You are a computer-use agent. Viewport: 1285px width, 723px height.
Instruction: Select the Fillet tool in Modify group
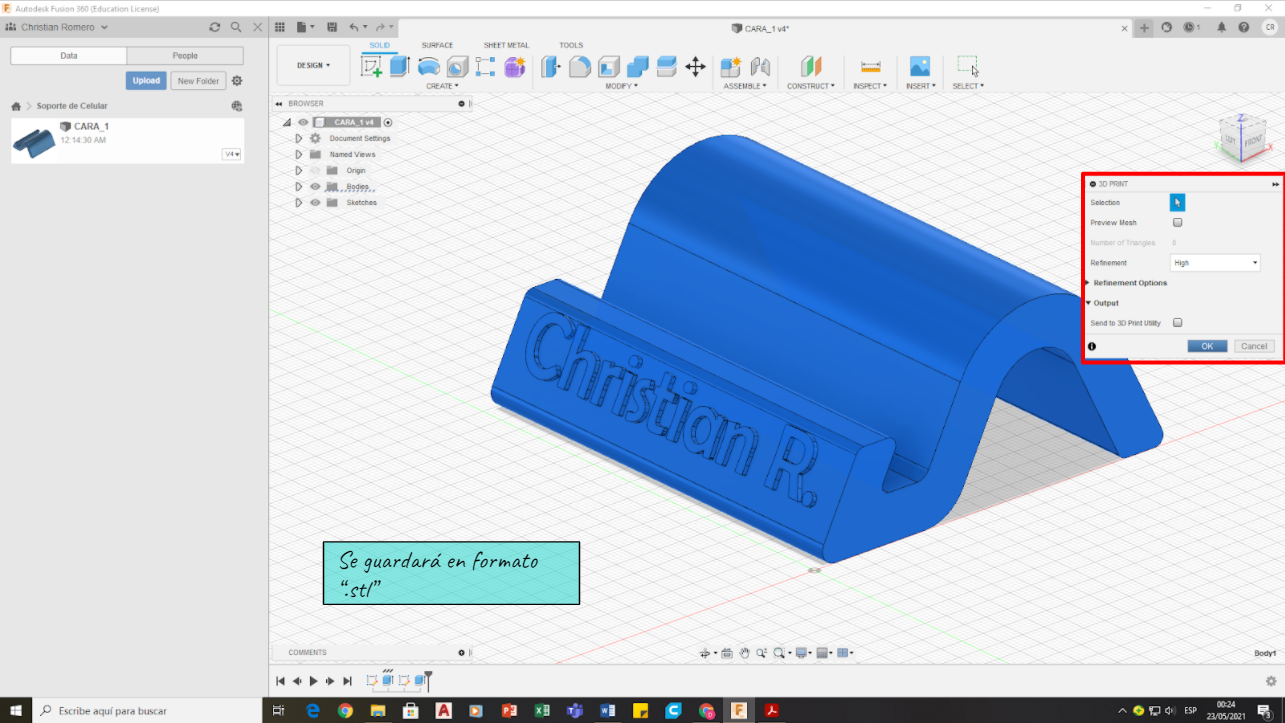tap(580, 67)
